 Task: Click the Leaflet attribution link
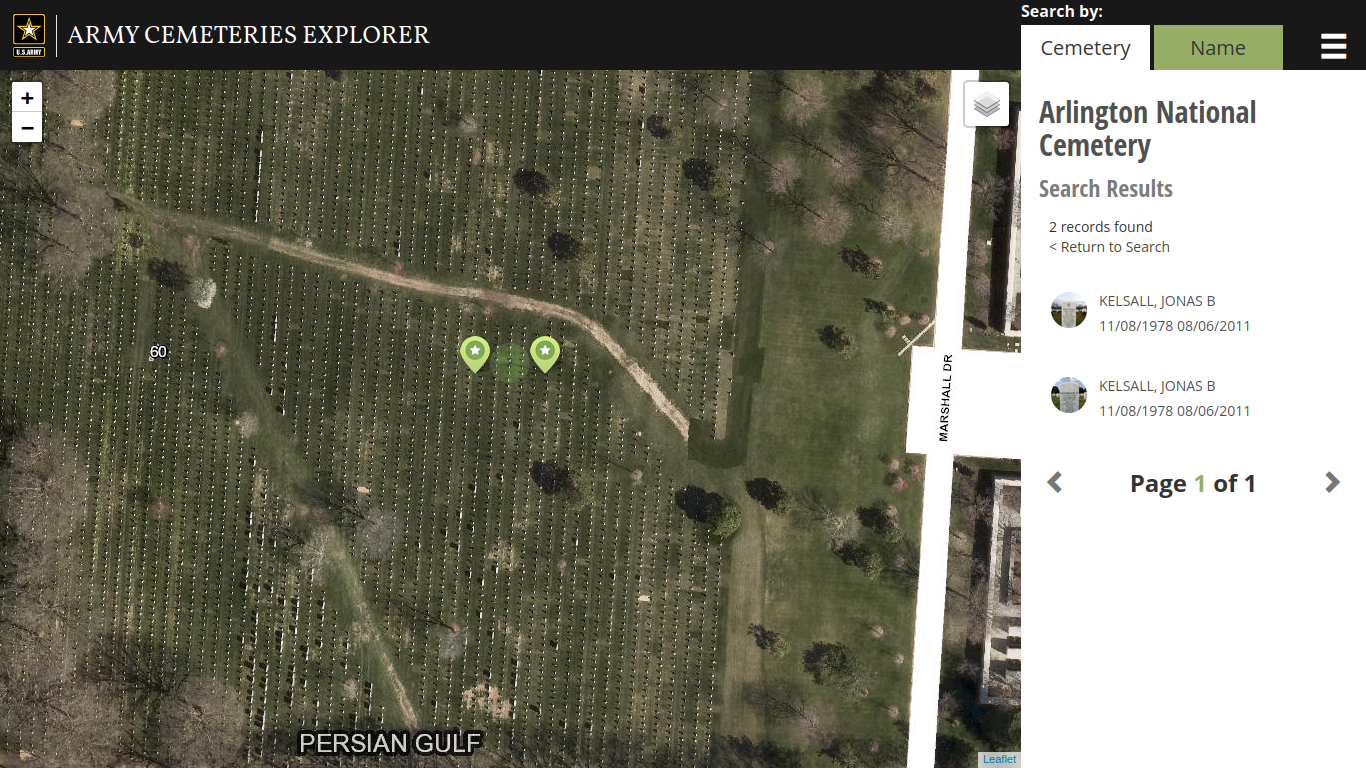[999, 759]
